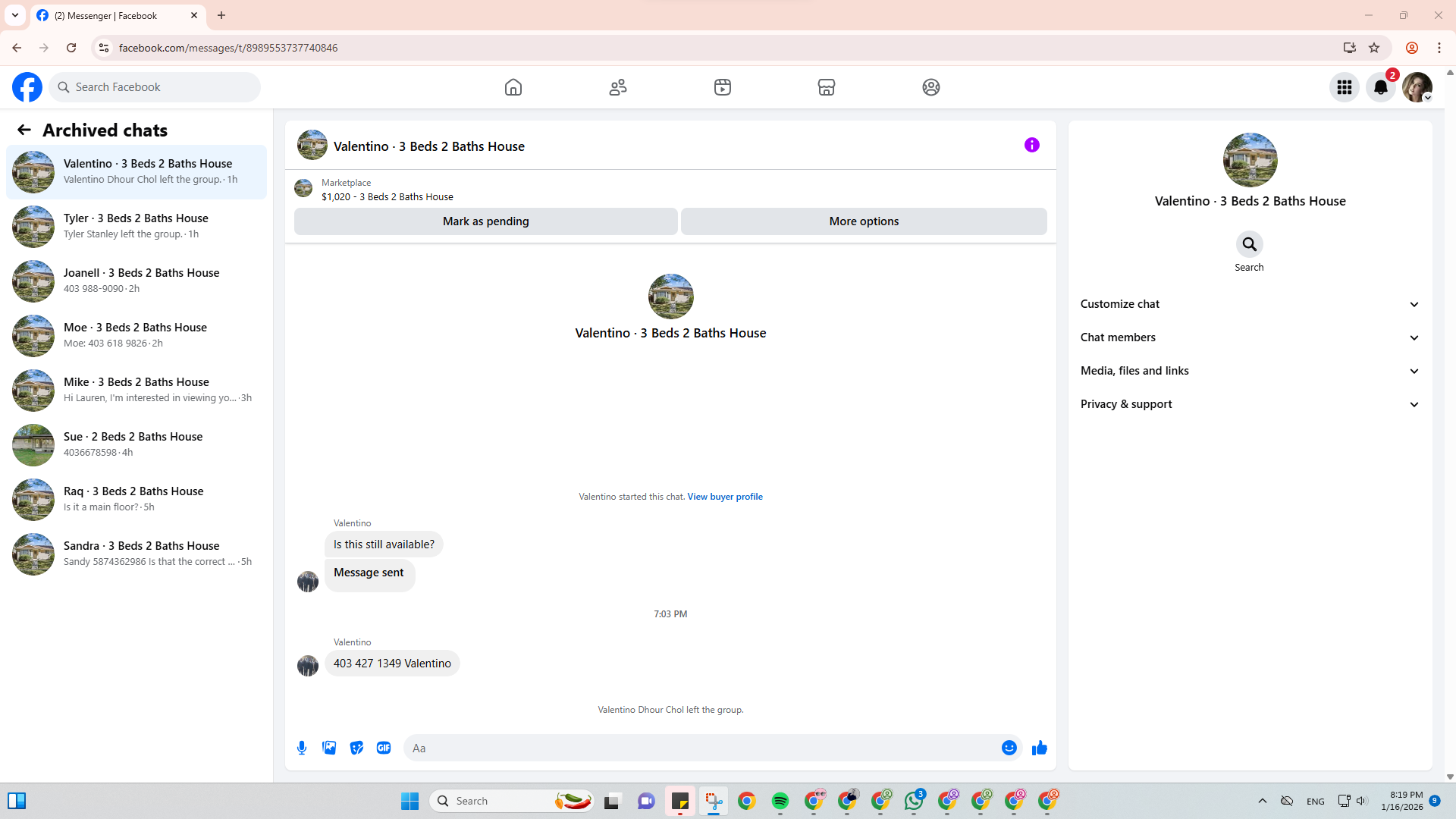Open the Facebook menu grid icon
The width and height of the screenshot is (1456, 819).
point(1345,87)
